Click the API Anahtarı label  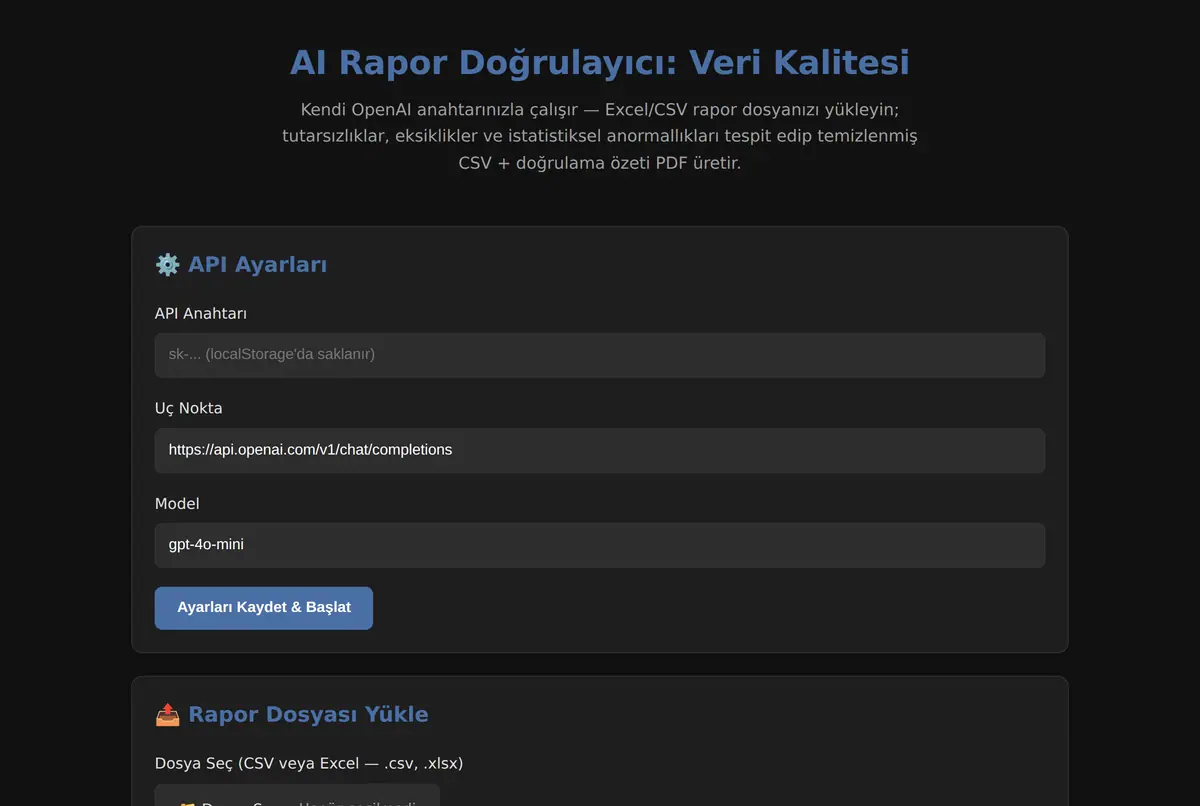pos(201,314)
